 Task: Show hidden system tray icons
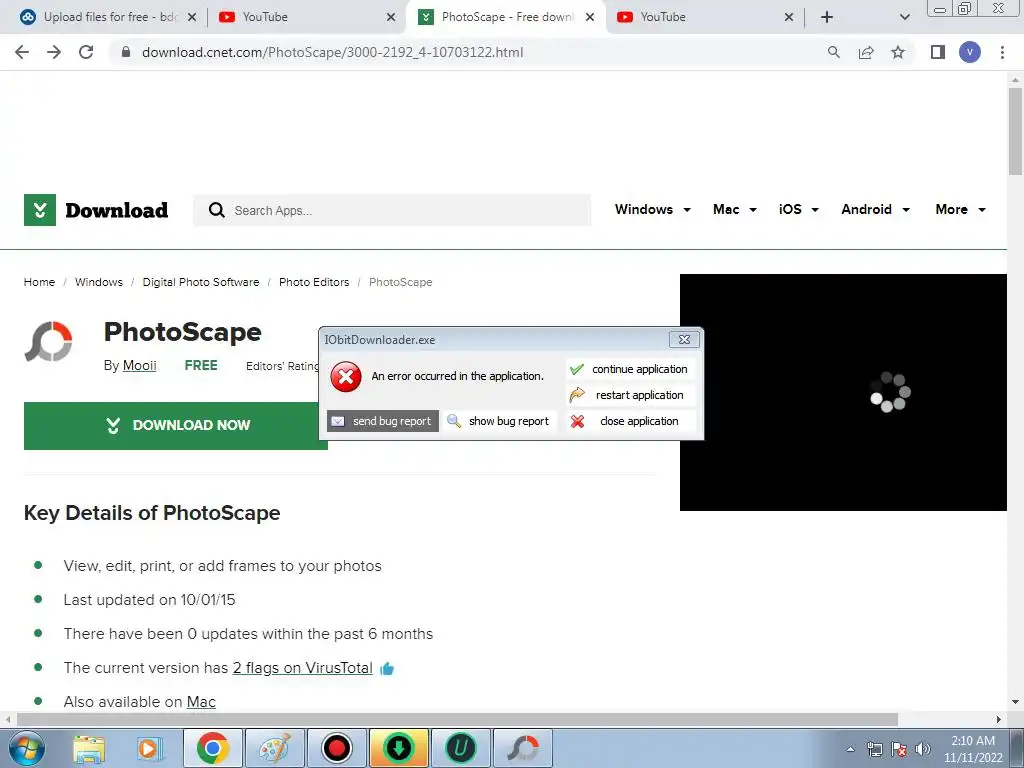850,750
